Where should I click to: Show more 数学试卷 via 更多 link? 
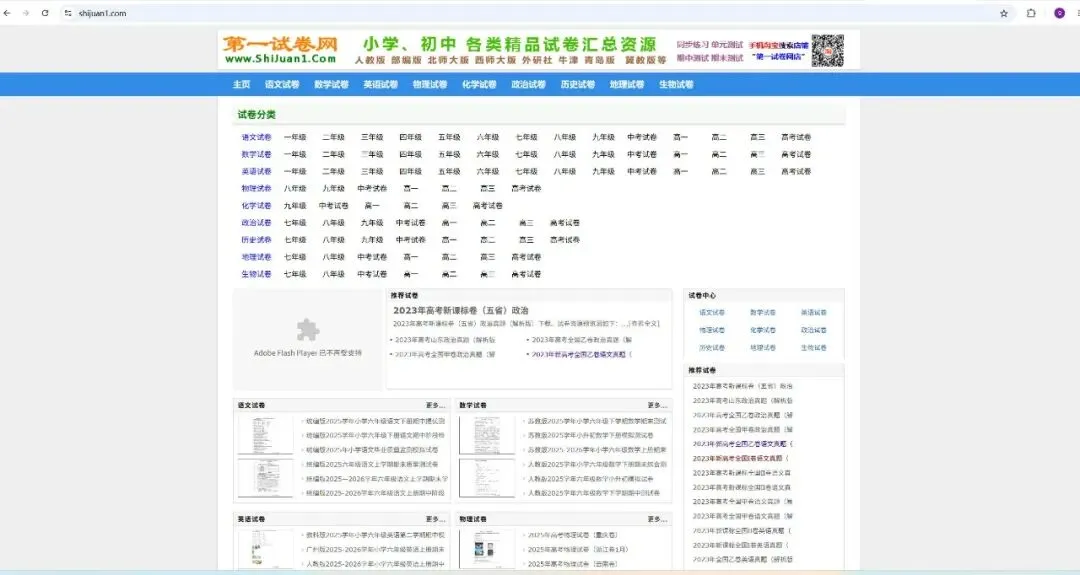point(657,405)
